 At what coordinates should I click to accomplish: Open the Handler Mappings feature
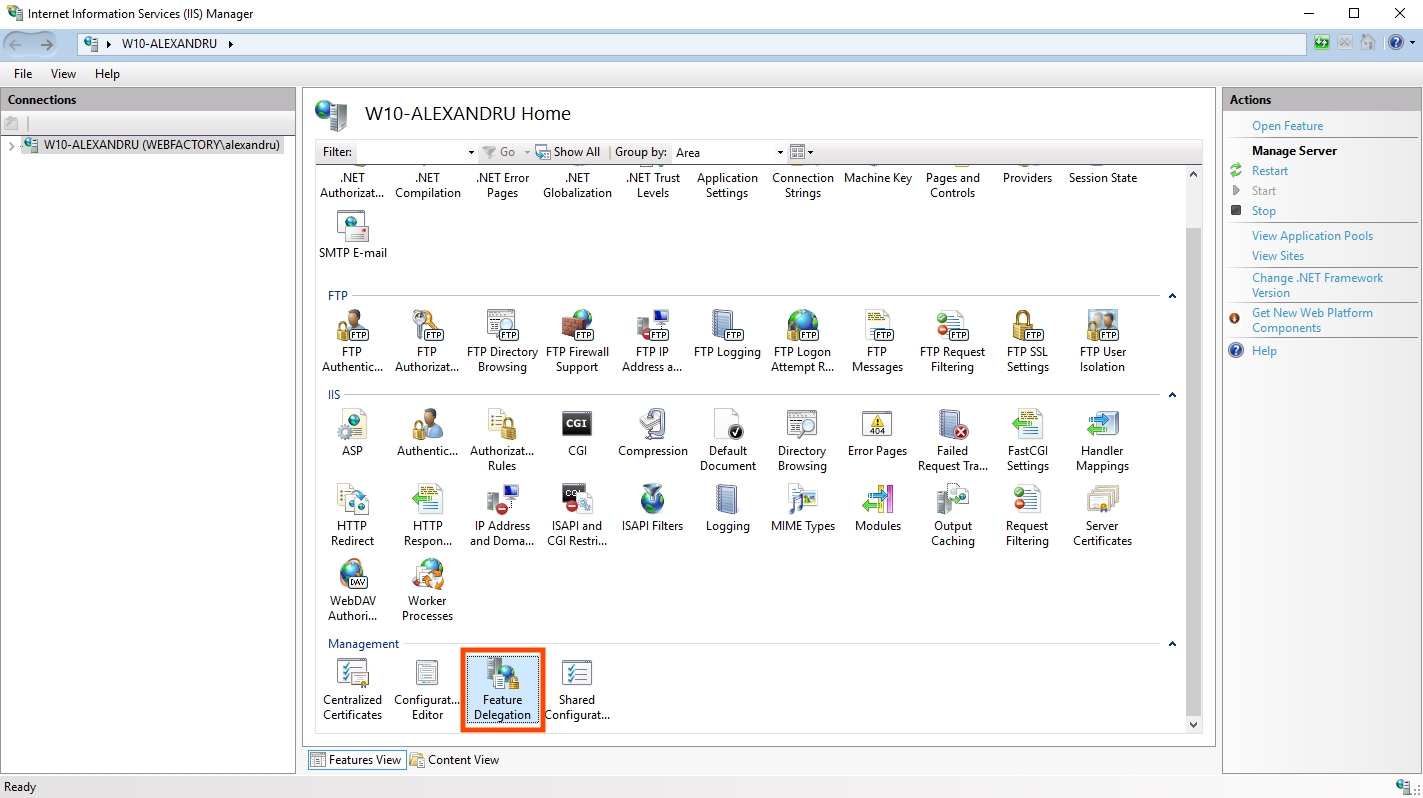pos(1102,440)
